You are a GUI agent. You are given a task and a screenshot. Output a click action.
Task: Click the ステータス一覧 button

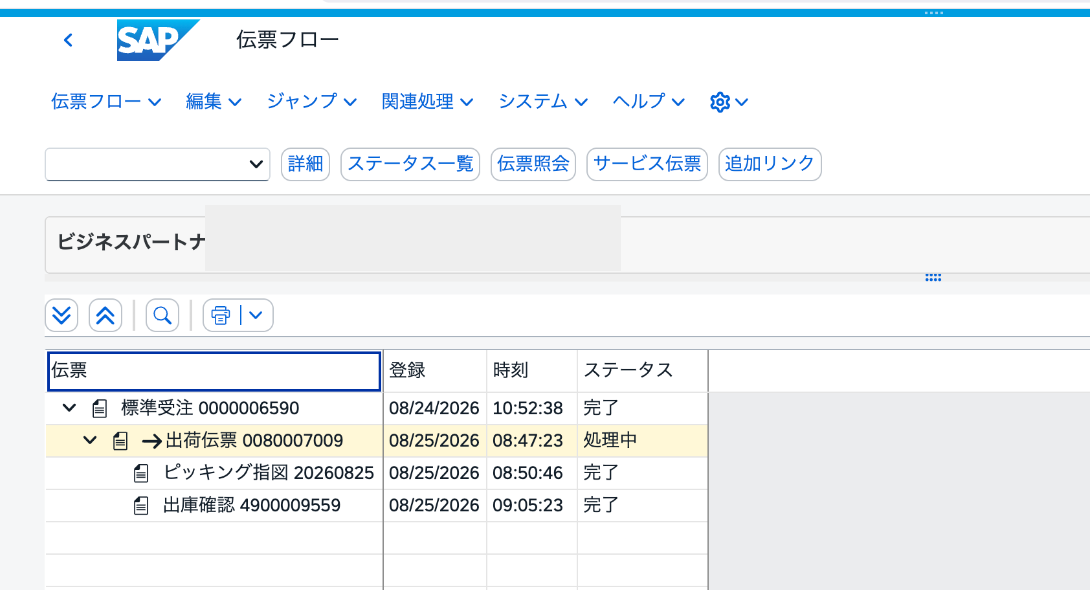click(410, 164)
